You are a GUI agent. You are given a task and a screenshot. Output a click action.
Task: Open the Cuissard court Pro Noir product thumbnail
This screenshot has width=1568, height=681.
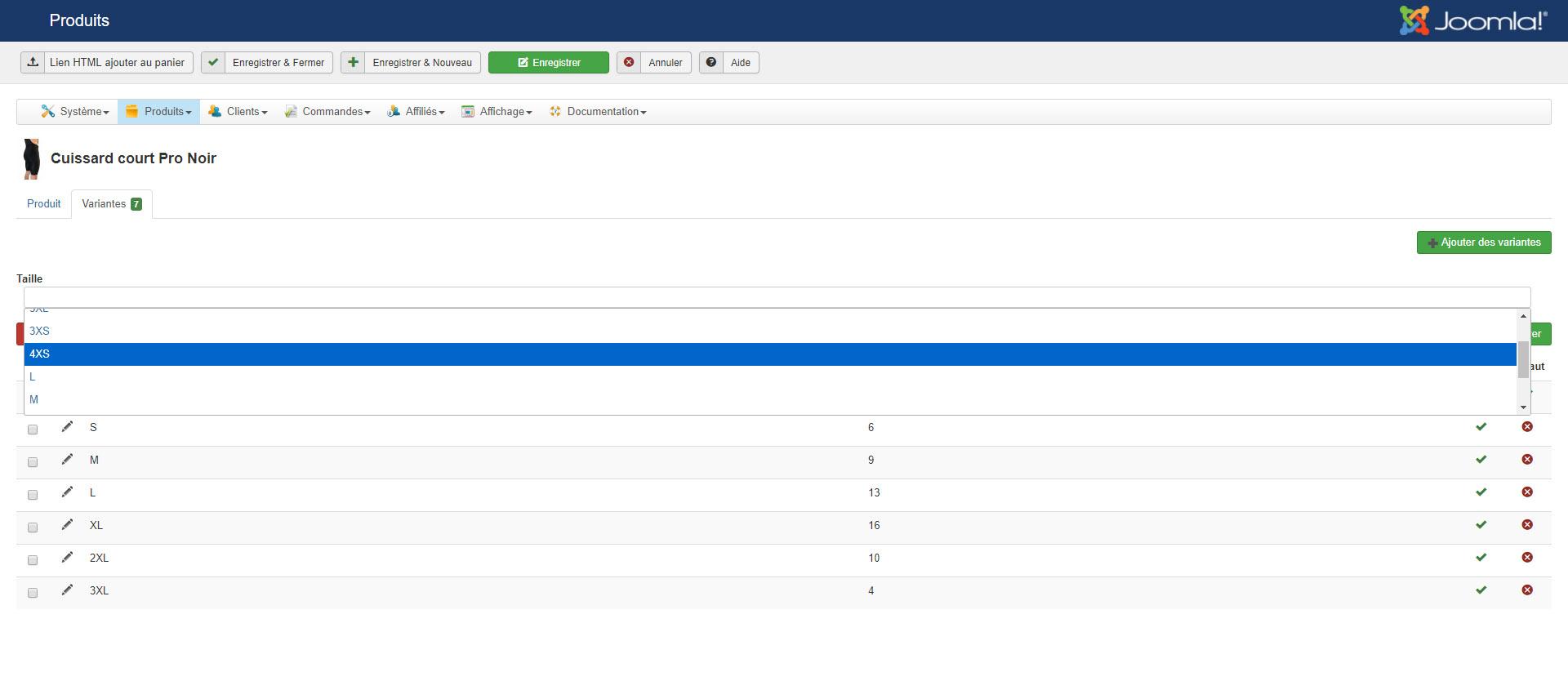click(32, 158)
